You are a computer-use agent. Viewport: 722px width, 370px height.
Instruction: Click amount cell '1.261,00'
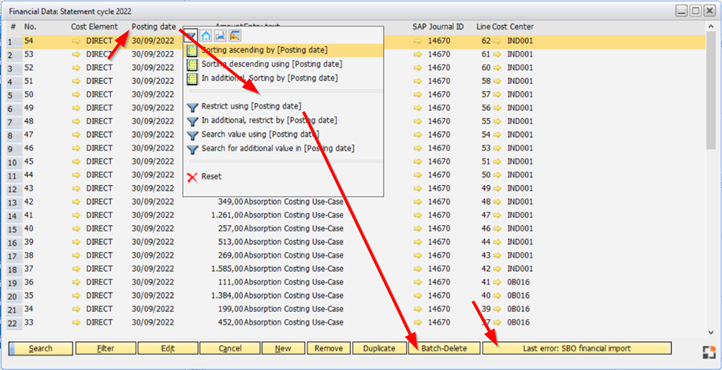[x=227, y=215]
